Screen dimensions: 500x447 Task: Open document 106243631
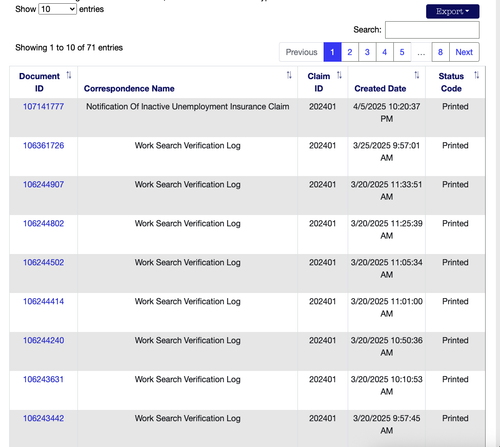pyautogui.click(x=43, y=380)
